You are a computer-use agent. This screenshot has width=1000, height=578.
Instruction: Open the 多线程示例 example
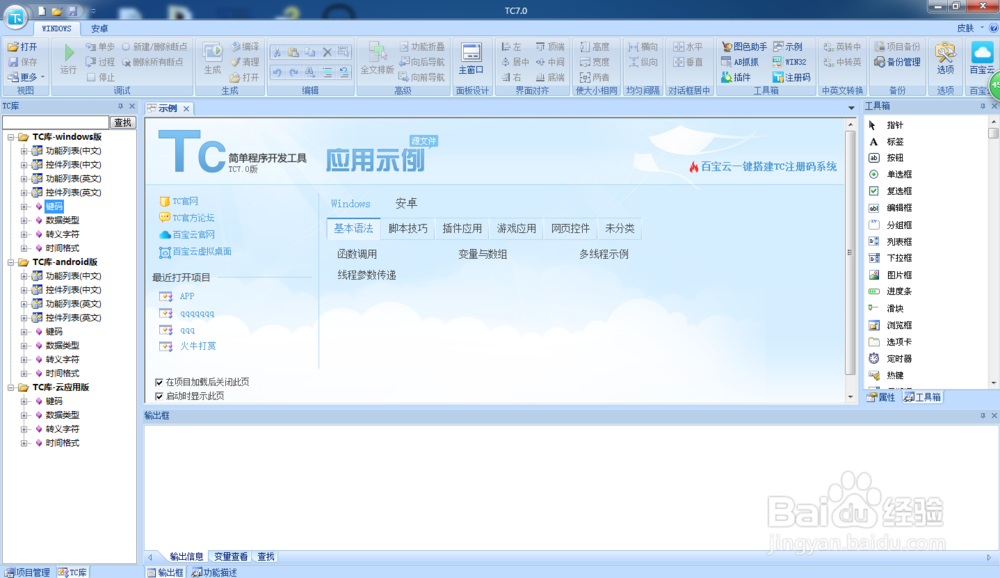click(603, 254)
